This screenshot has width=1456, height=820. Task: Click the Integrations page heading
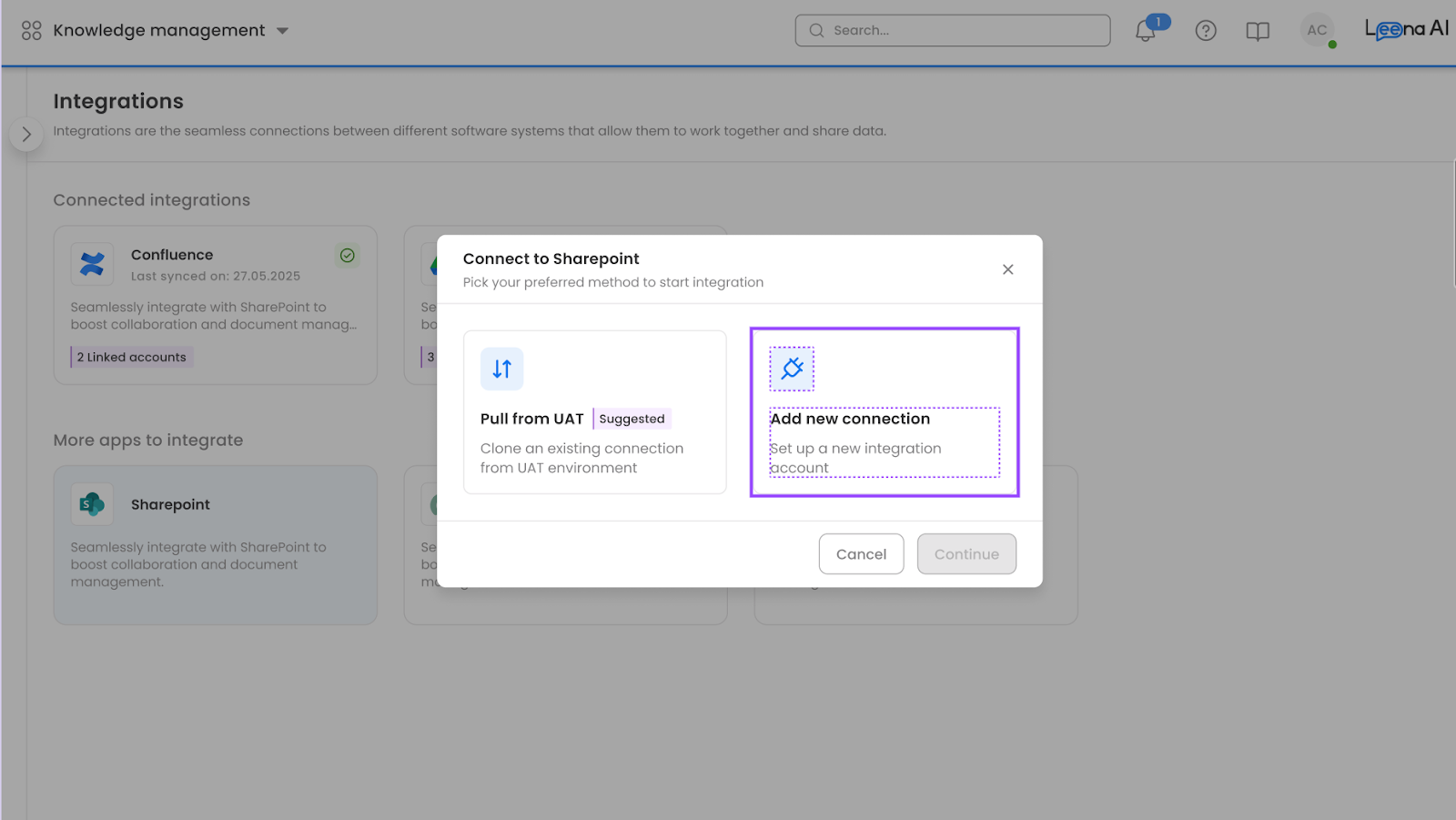[118, 101]
